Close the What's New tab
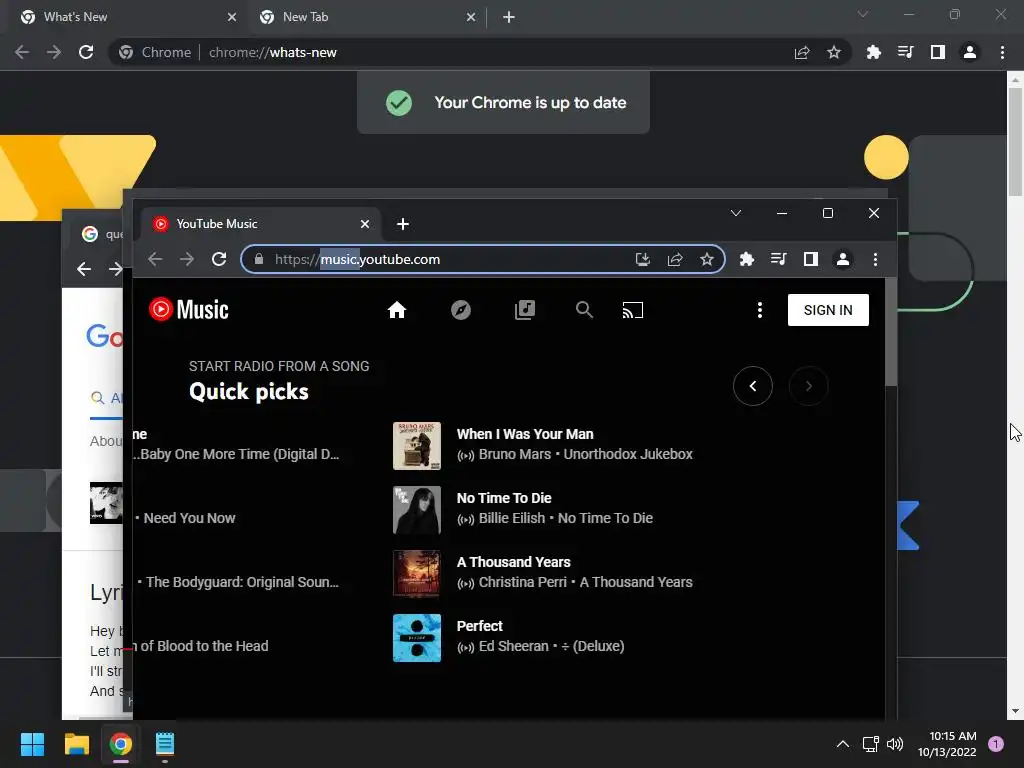The width and height of the screenshot is (1024, 768). click(232, 17)
